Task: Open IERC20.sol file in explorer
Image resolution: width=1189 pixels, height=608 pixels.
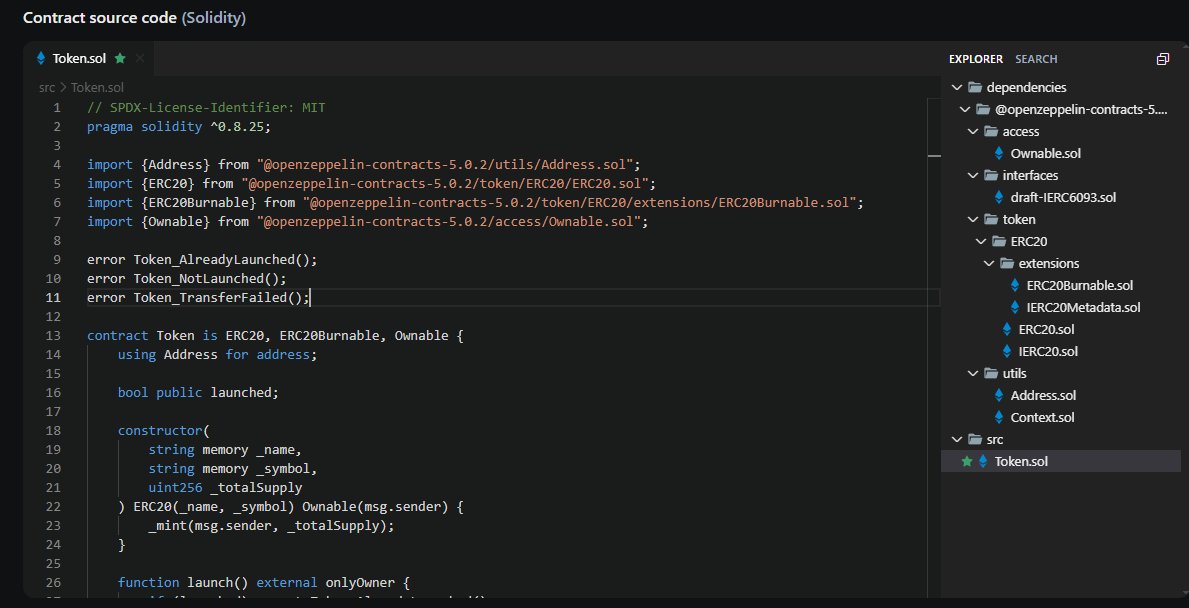Action: pos(1048,352)
